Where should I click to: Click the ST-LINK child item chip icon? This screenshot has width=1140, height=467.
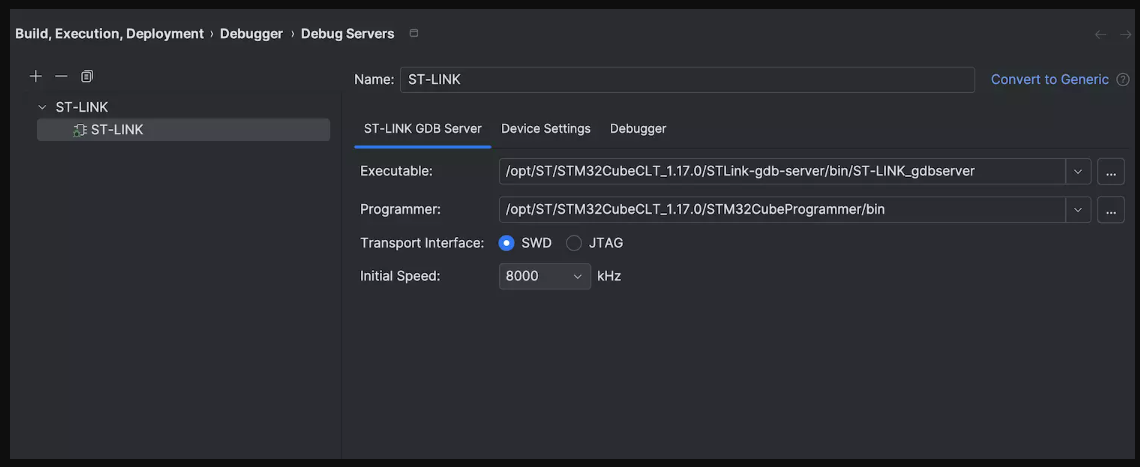tap(80, 130)
